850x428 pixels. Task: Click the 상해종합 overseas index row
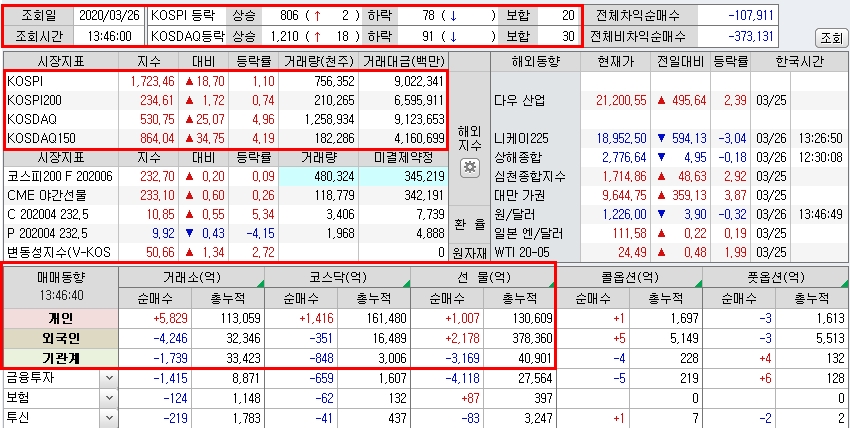click(669, 157)
